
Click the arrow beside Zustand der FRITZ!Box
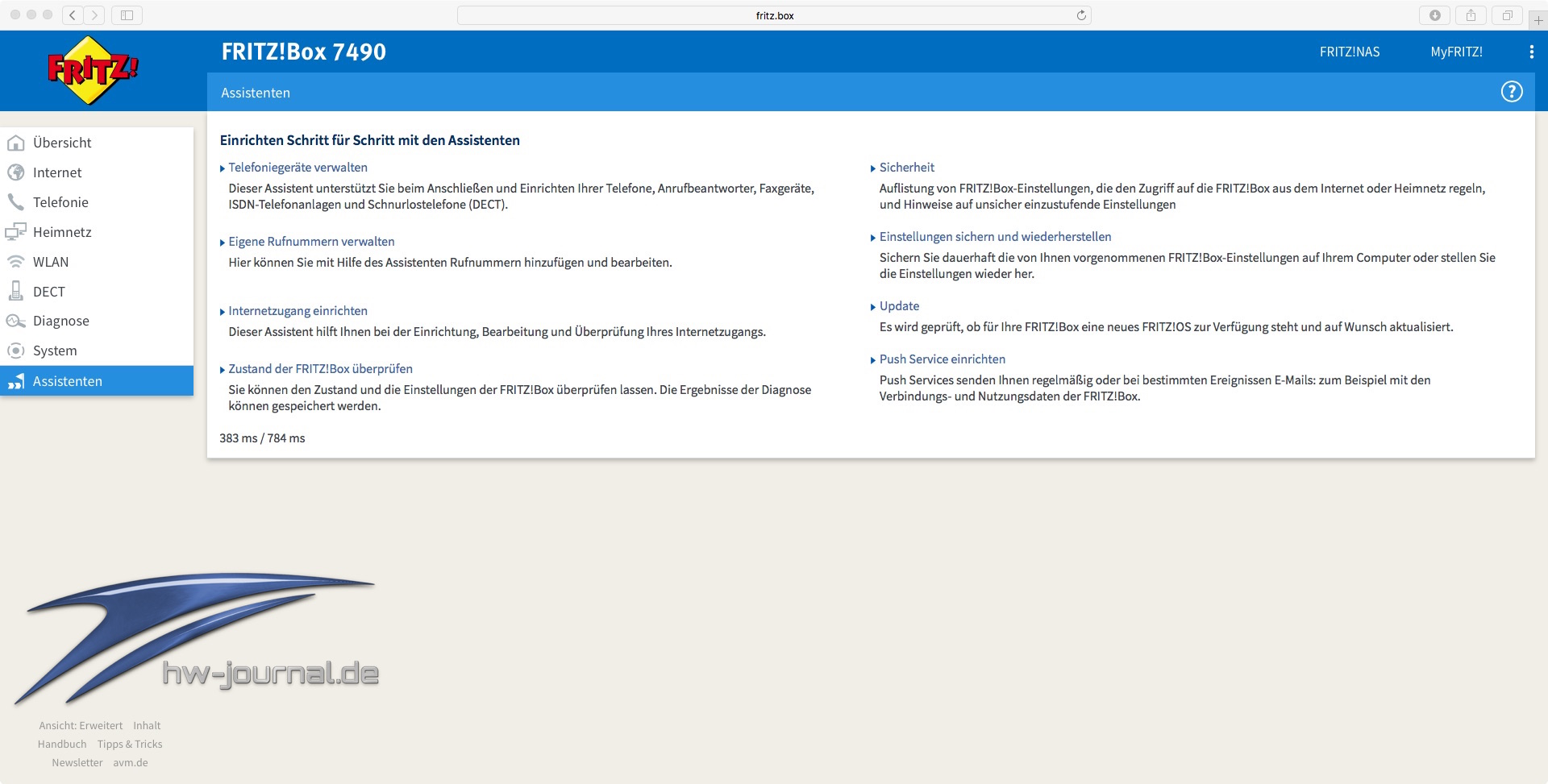click(x=223, y=370)
